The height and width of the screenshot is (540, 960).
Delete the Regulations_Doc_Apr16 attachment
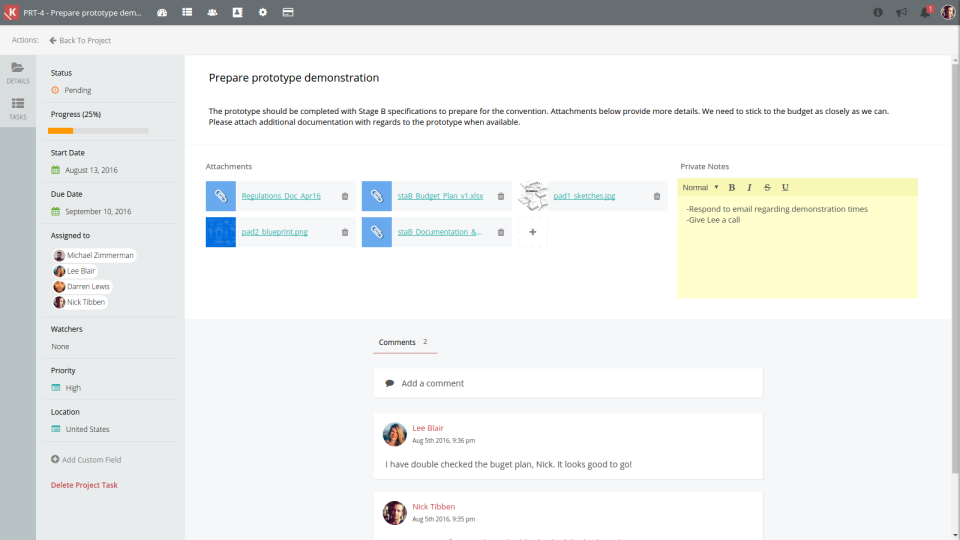(345, 197)
